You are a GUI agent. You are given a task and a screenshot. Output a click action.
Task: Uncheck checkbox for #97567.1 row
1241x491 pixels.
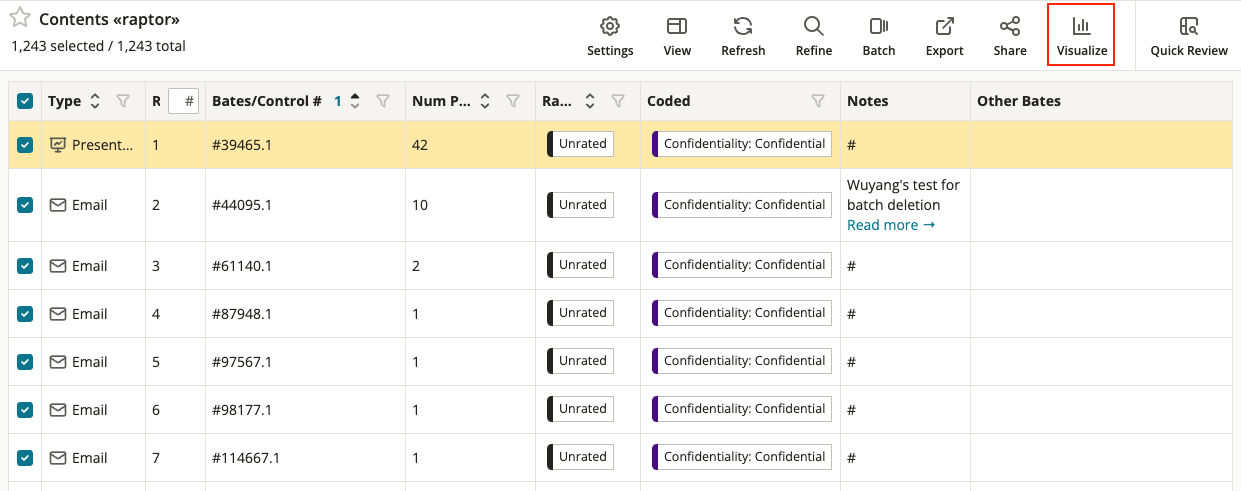25,362
